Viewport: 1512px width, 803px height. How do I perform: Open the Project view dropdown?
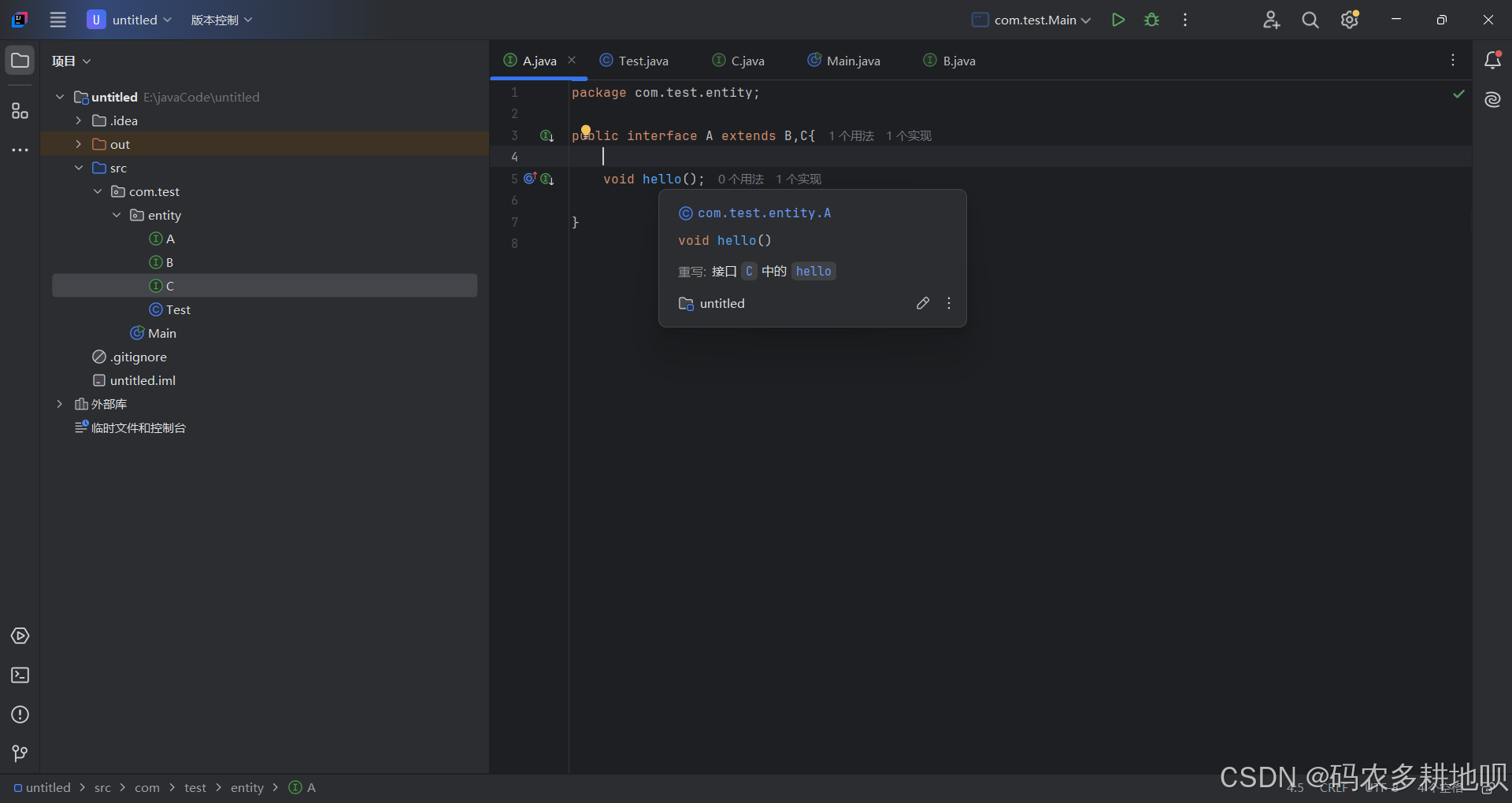coord(72,61)
